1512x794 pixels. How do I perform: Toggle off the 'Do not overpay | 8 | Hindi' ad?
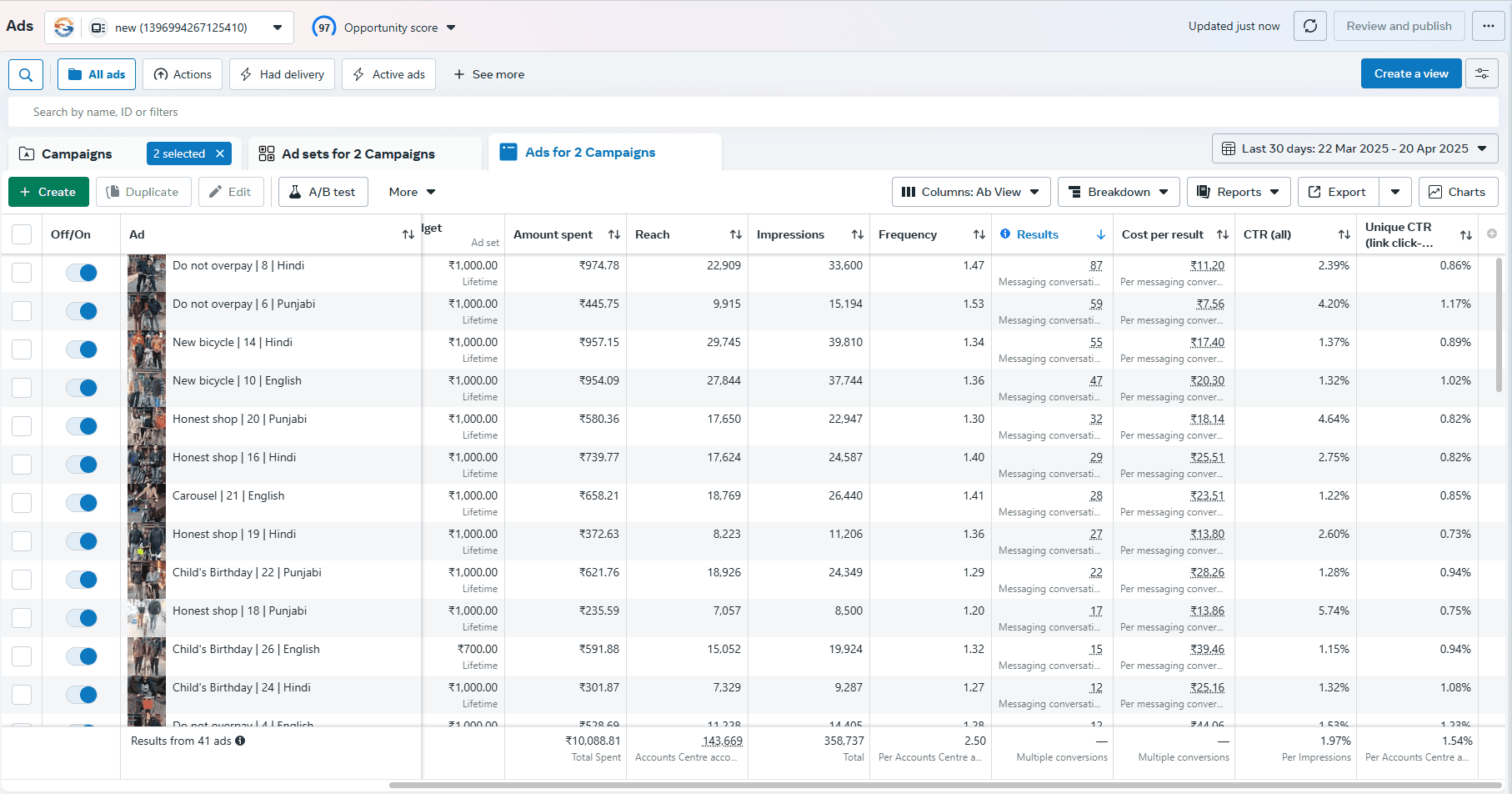tap(81, 272)
